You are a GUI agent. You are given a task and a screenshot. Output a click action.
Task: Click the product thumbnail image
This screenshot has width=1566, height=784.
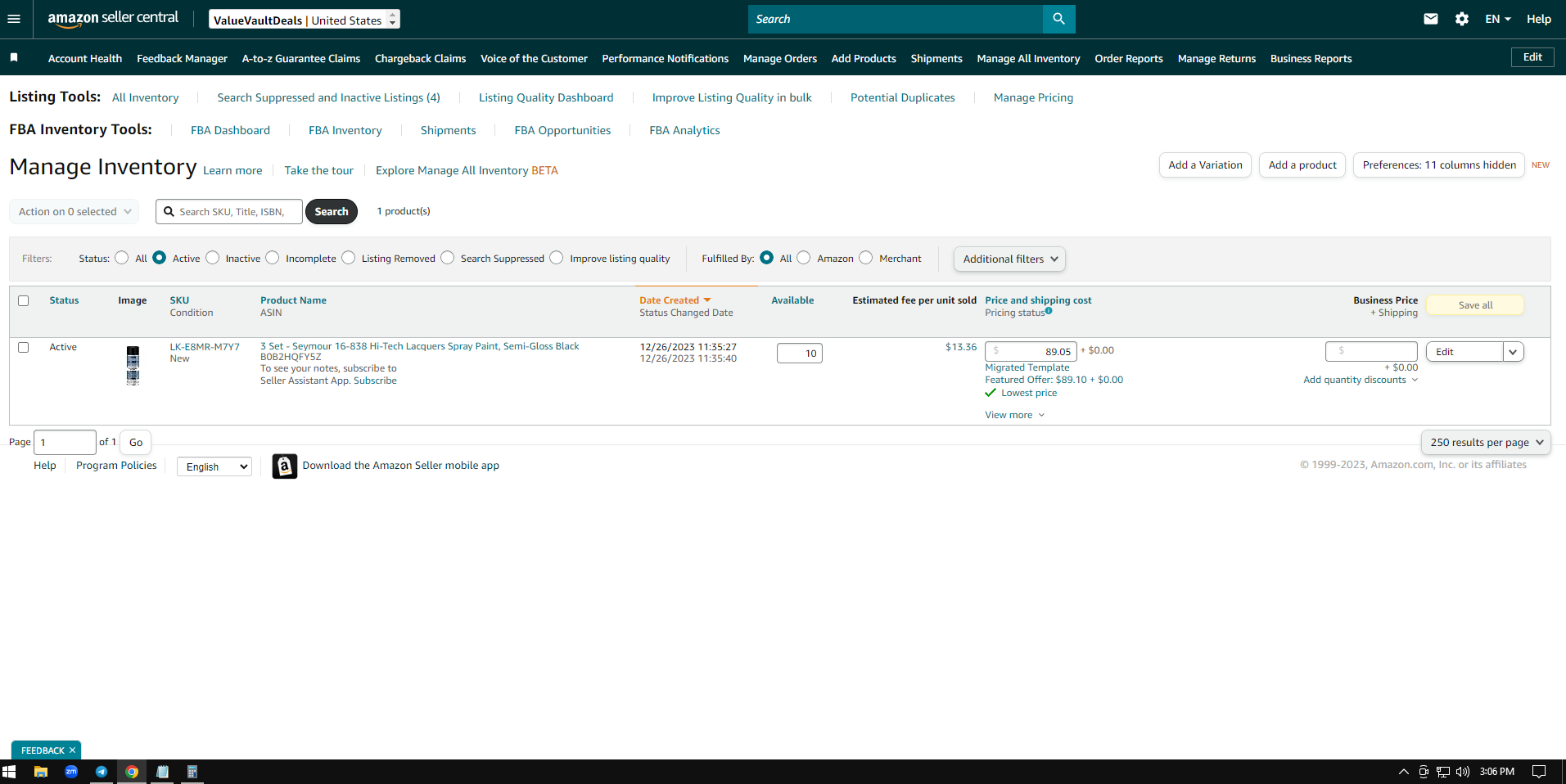tap(133, 365)
